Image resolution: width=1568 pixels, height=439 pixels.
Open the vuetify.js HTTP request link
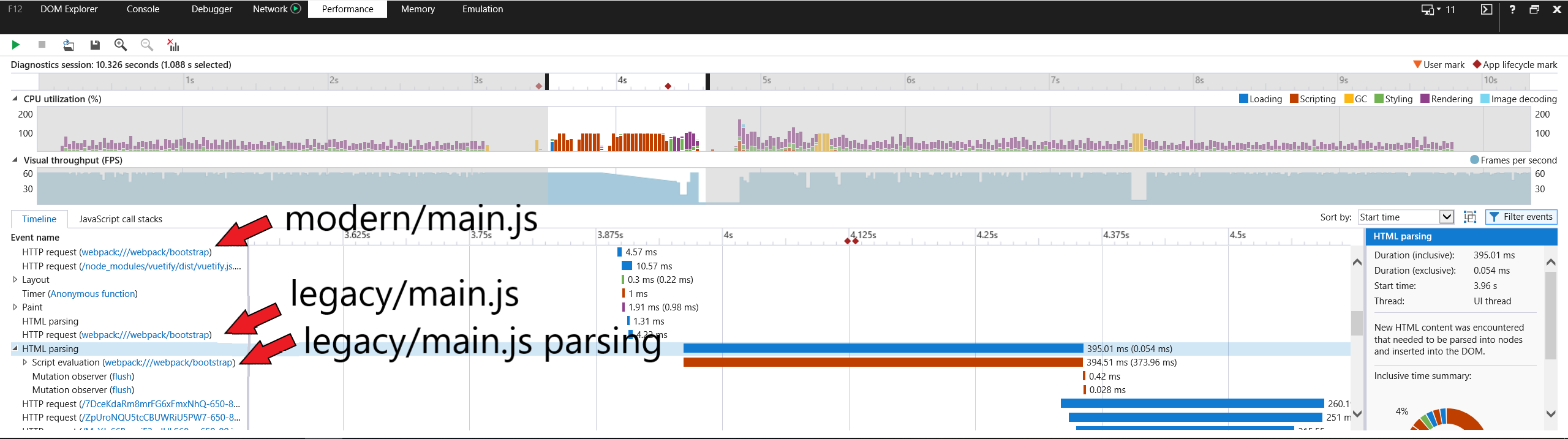pyautogui.click(x=162, y=266)
